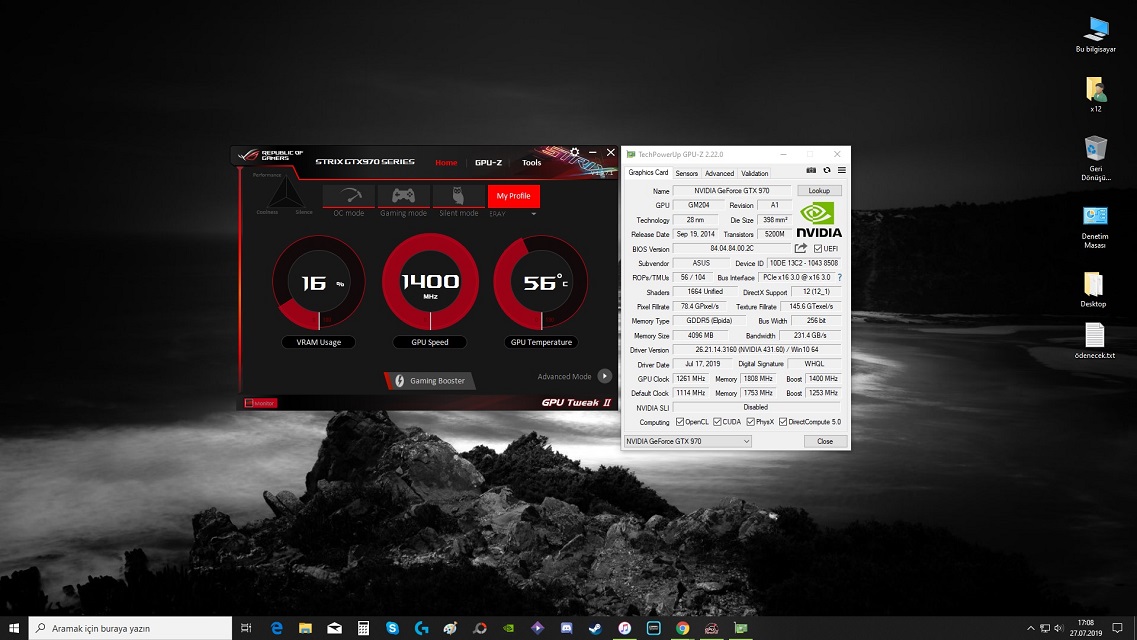The width and height of the screenshot is (1137, 640).
Task: Select the My Profile button
Action: pyautogui.click(x=513, y=196)
